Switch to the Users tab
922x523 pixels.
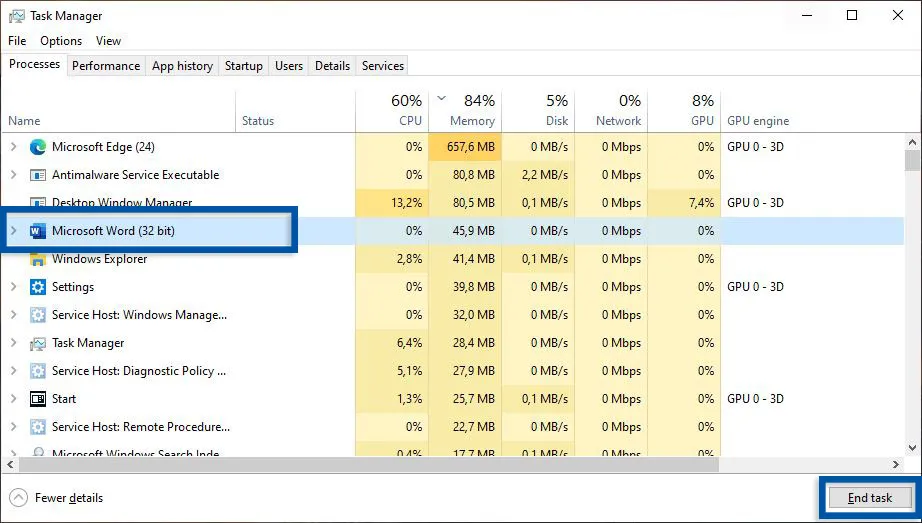pos(289,66)
